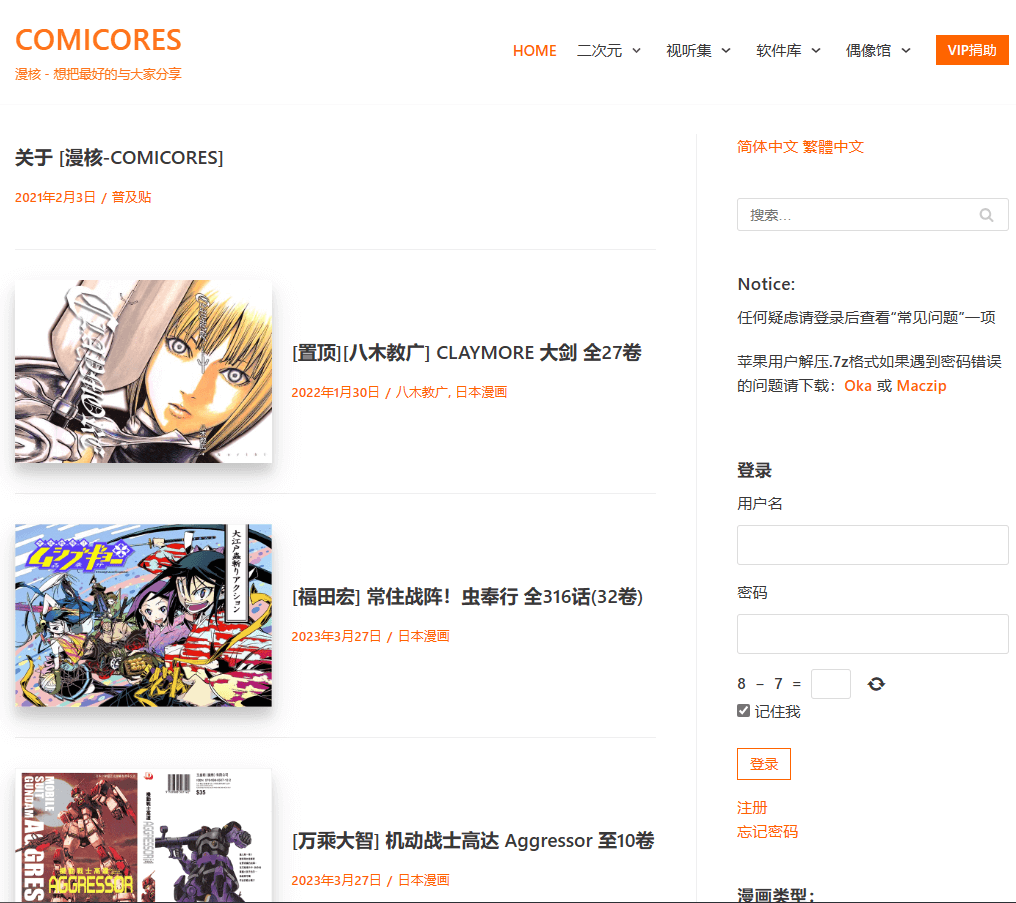Click the 2021年2月3日 post date
Image resolution: width=1016 pixels, height=903 pixels.
55,198
